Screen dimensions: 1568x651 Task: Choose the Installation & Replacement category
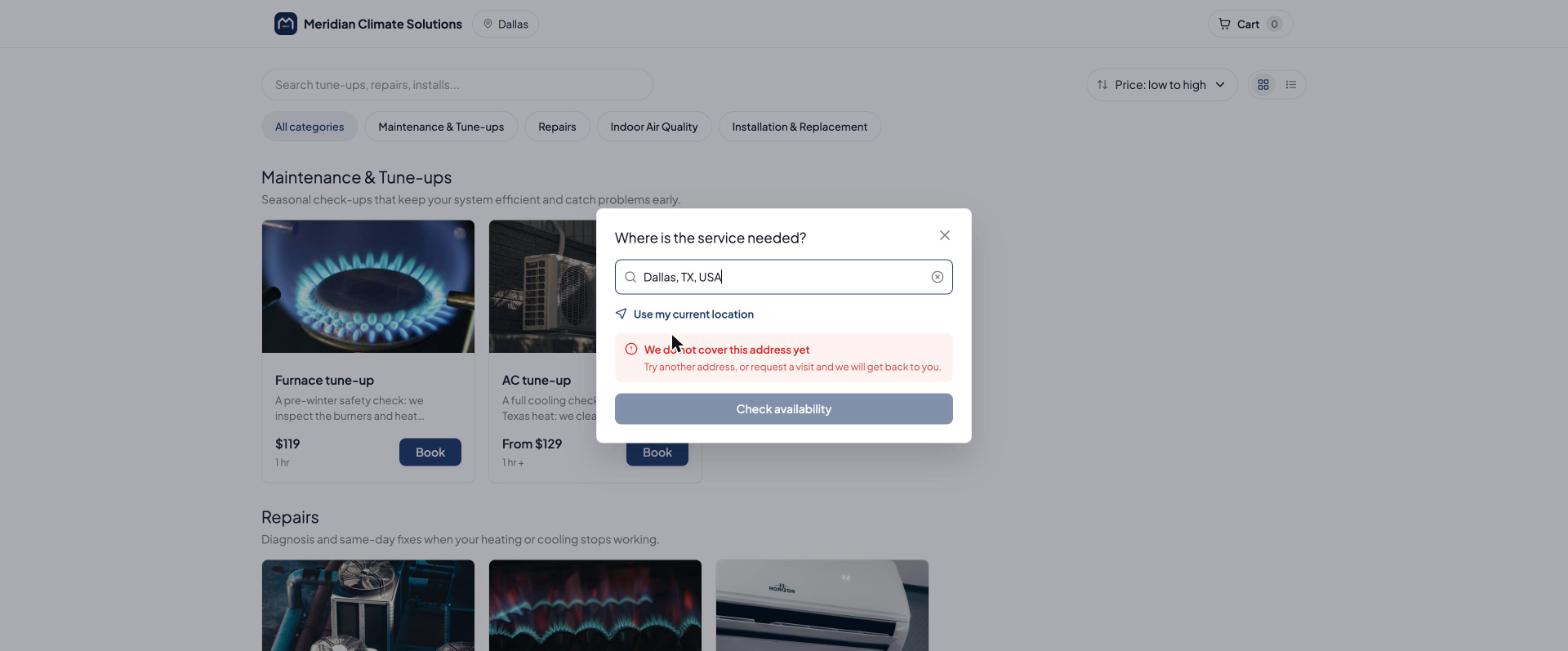point(799,127)
